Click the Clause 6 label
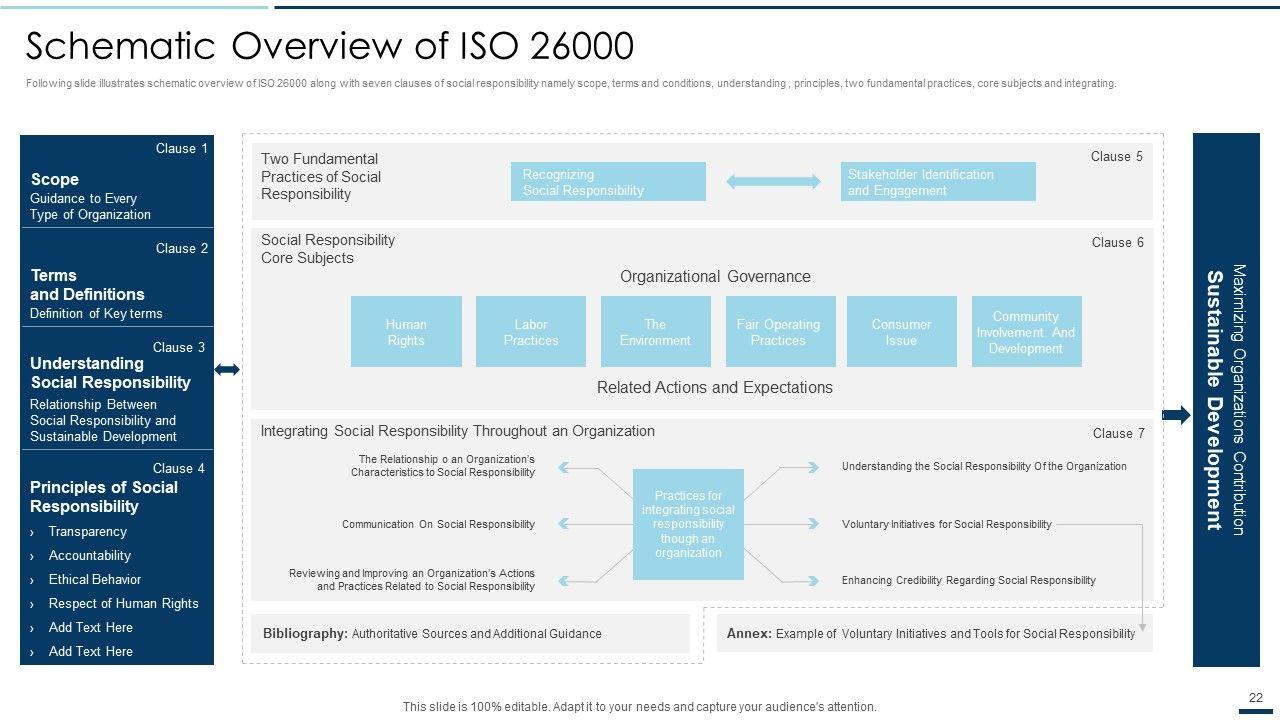 (1118, 242)
